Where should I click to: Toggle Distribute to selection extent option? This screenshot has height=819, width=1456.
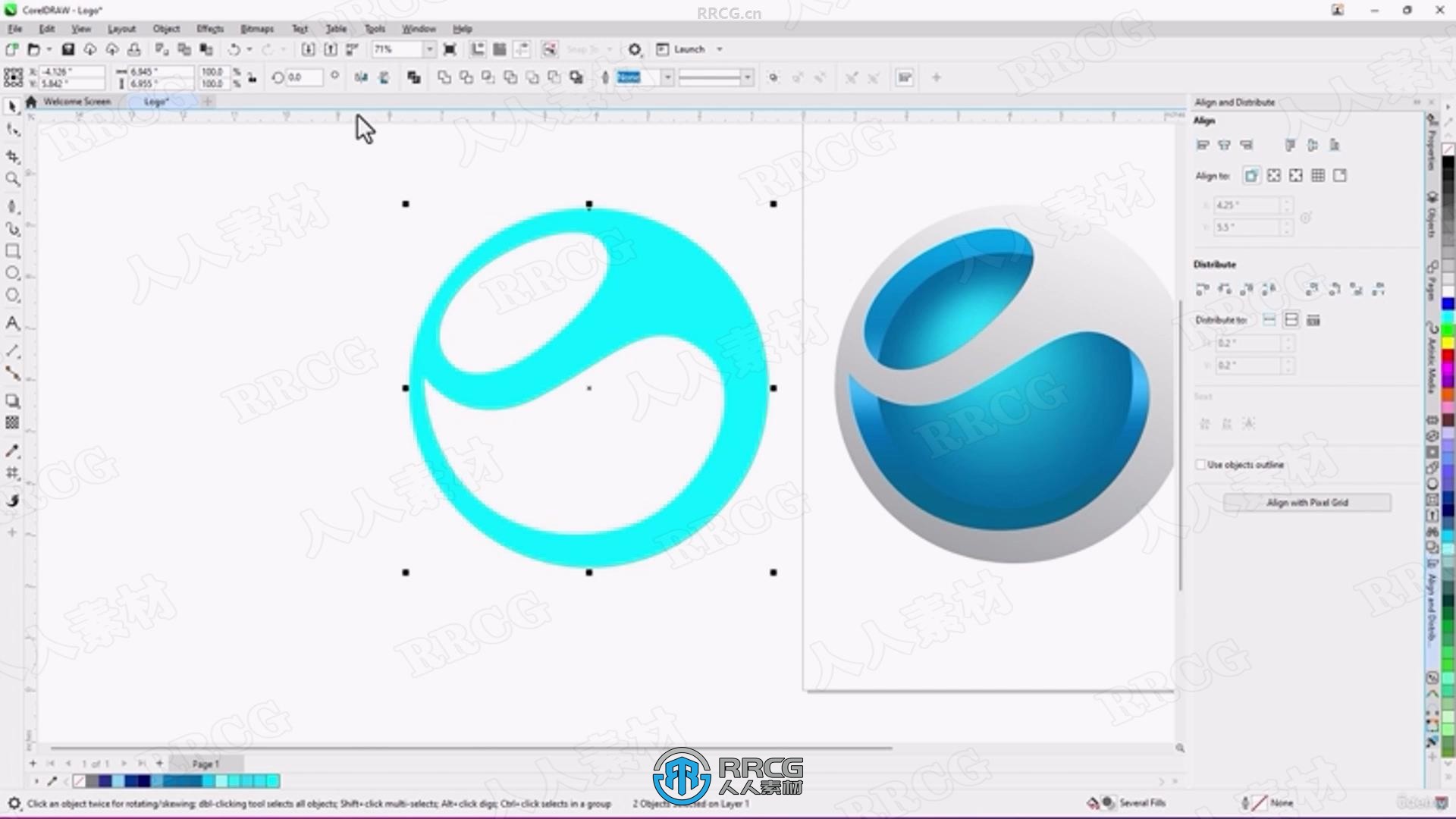1269,320
